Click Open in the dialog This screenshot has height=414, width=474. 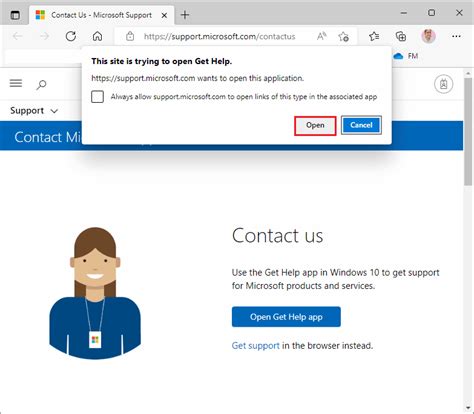click(x=315, y=125)
